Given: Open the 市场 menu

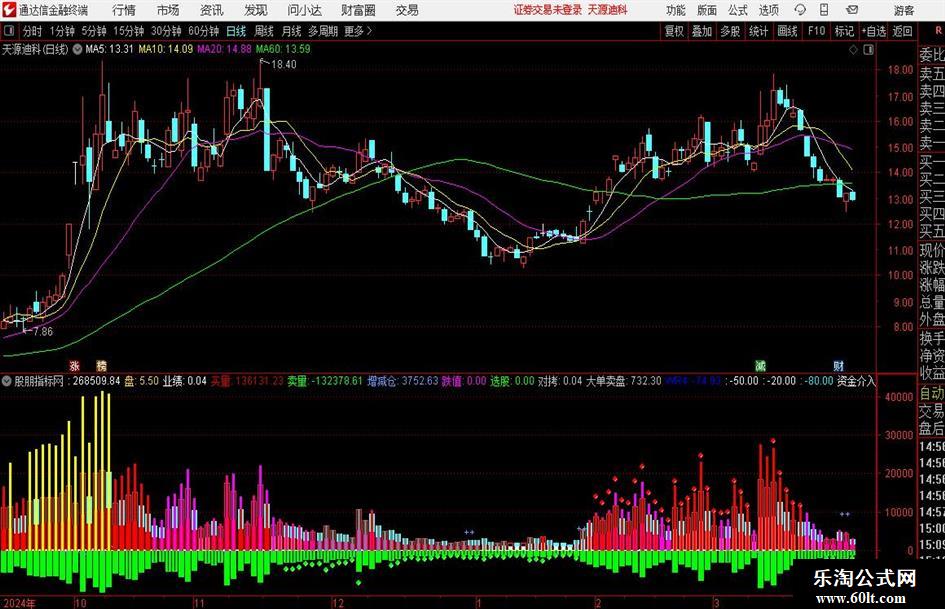Looking at the screenshot, I should (x=168, y=10).
